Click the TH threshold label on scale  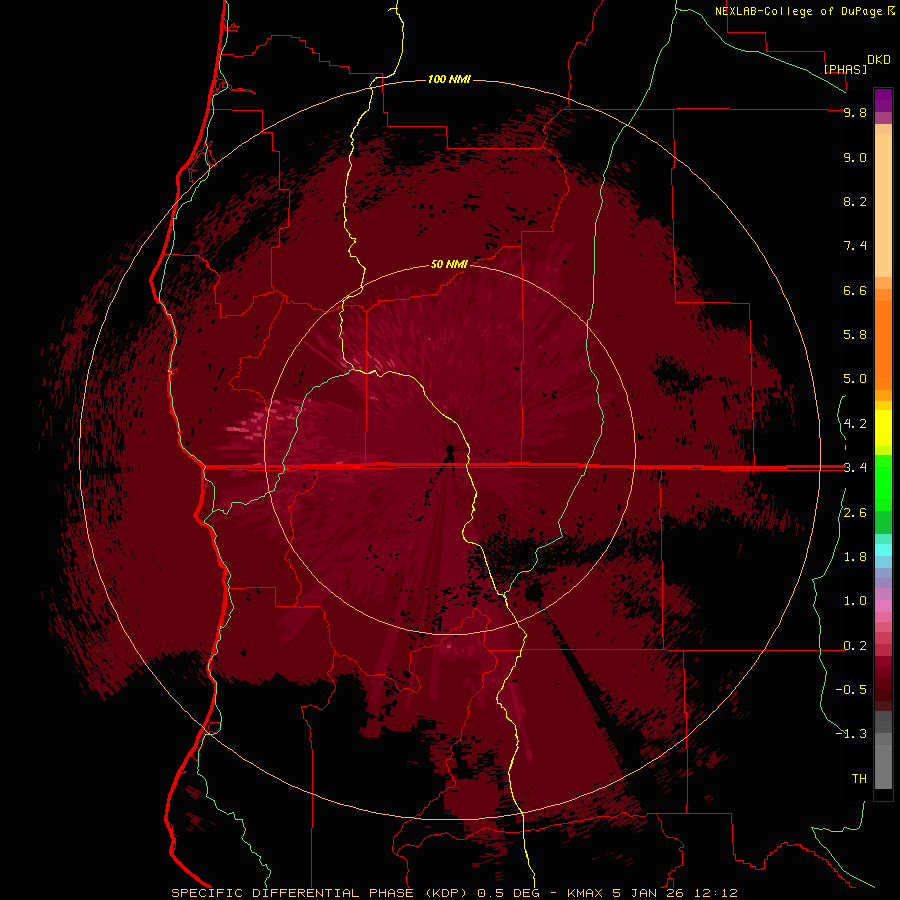859,779
